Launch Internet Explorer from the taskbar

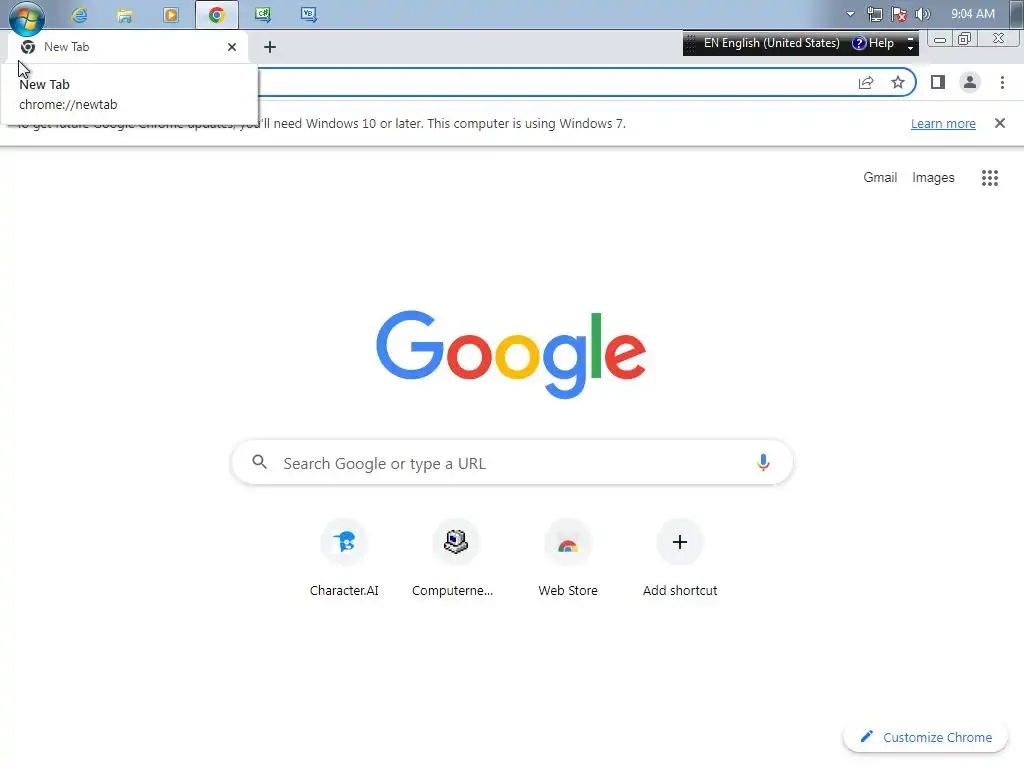click(x=80, y=14)
